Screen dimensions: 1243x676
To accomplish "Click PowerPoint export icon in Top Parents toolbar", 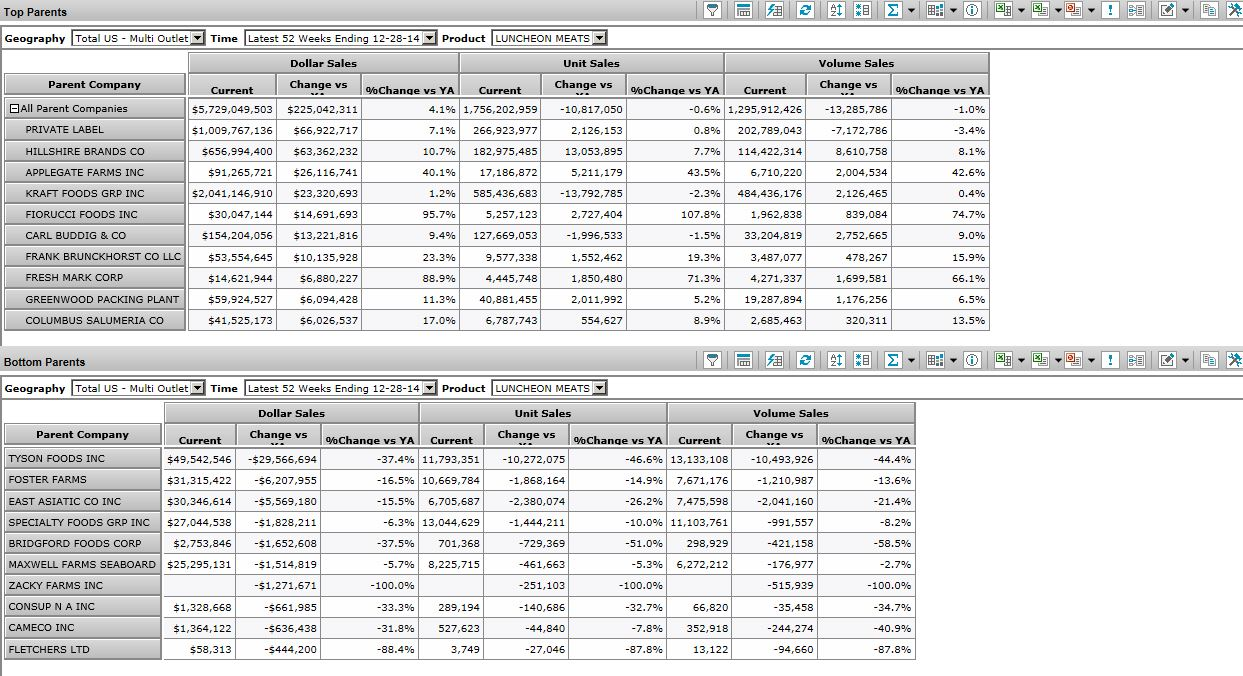I will tap(1074, 10).
